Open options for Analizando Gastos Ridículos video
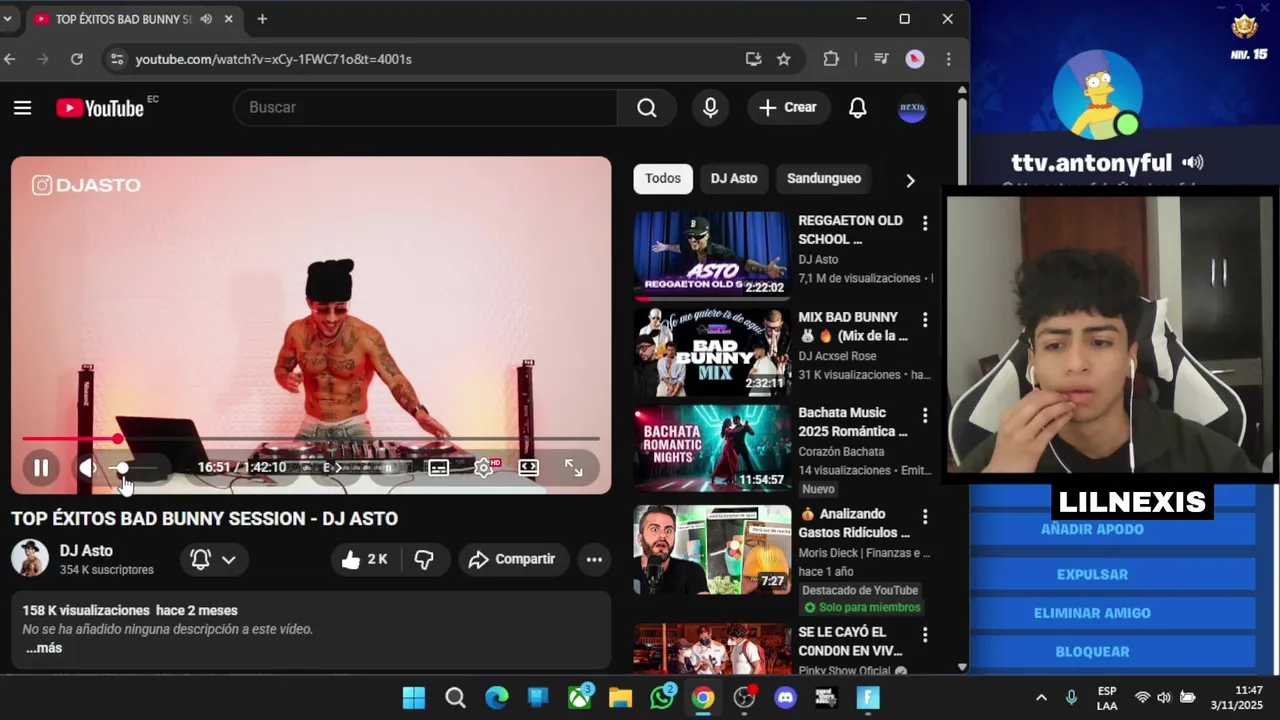 [924, 517]
